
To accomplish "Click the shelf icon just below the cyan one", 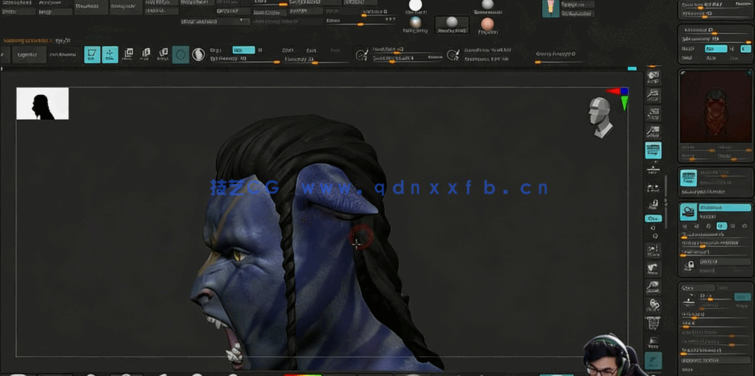I will [653, 169].
